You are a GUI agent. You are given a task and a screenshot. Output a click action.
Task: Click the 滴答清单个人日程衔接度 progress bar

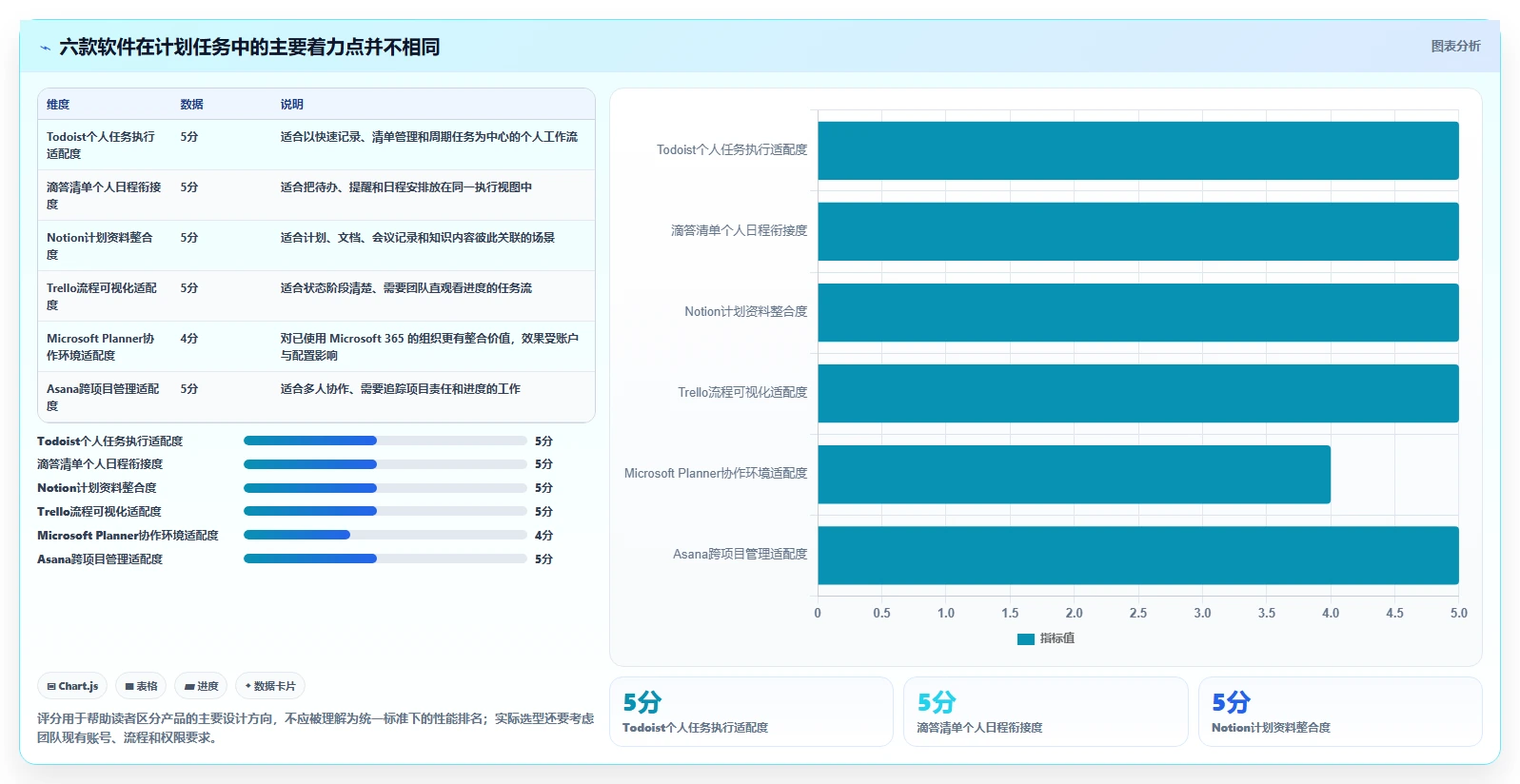pyautogui.click(x=385, y=464)
